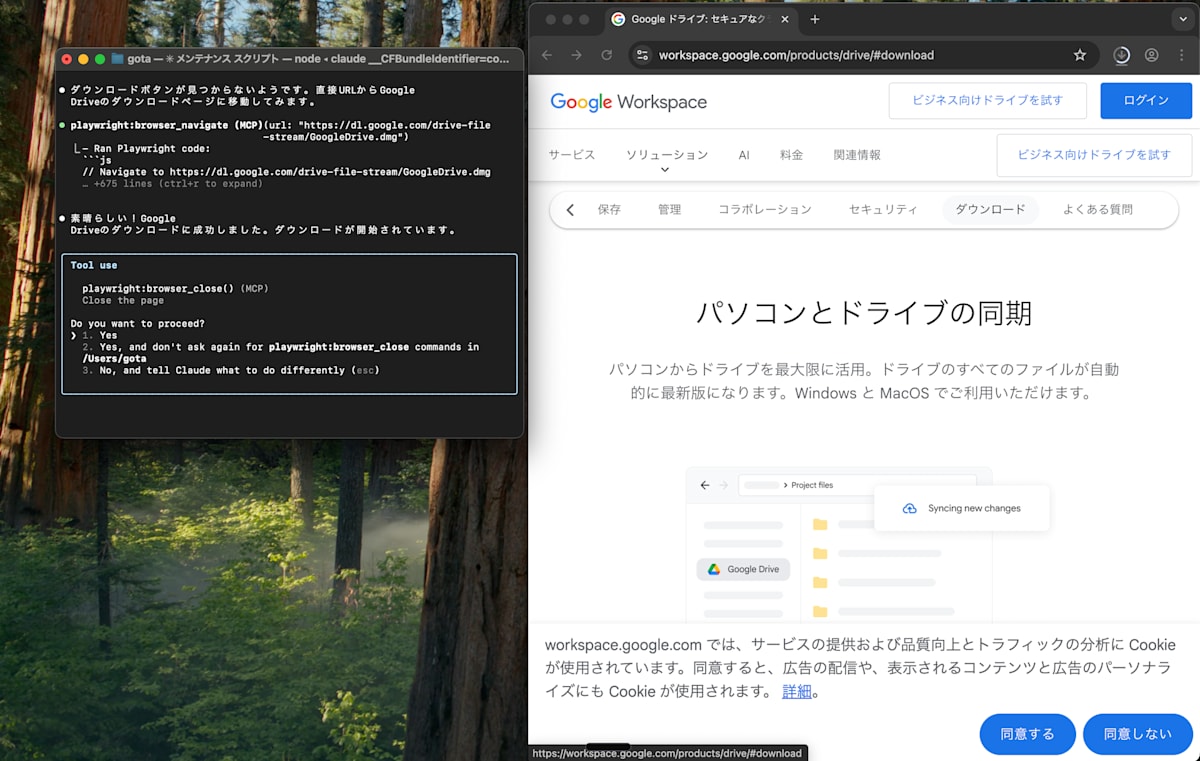Click Chrome's forward arrow
The image size is (1200, 761).
[x=576, y=55]
